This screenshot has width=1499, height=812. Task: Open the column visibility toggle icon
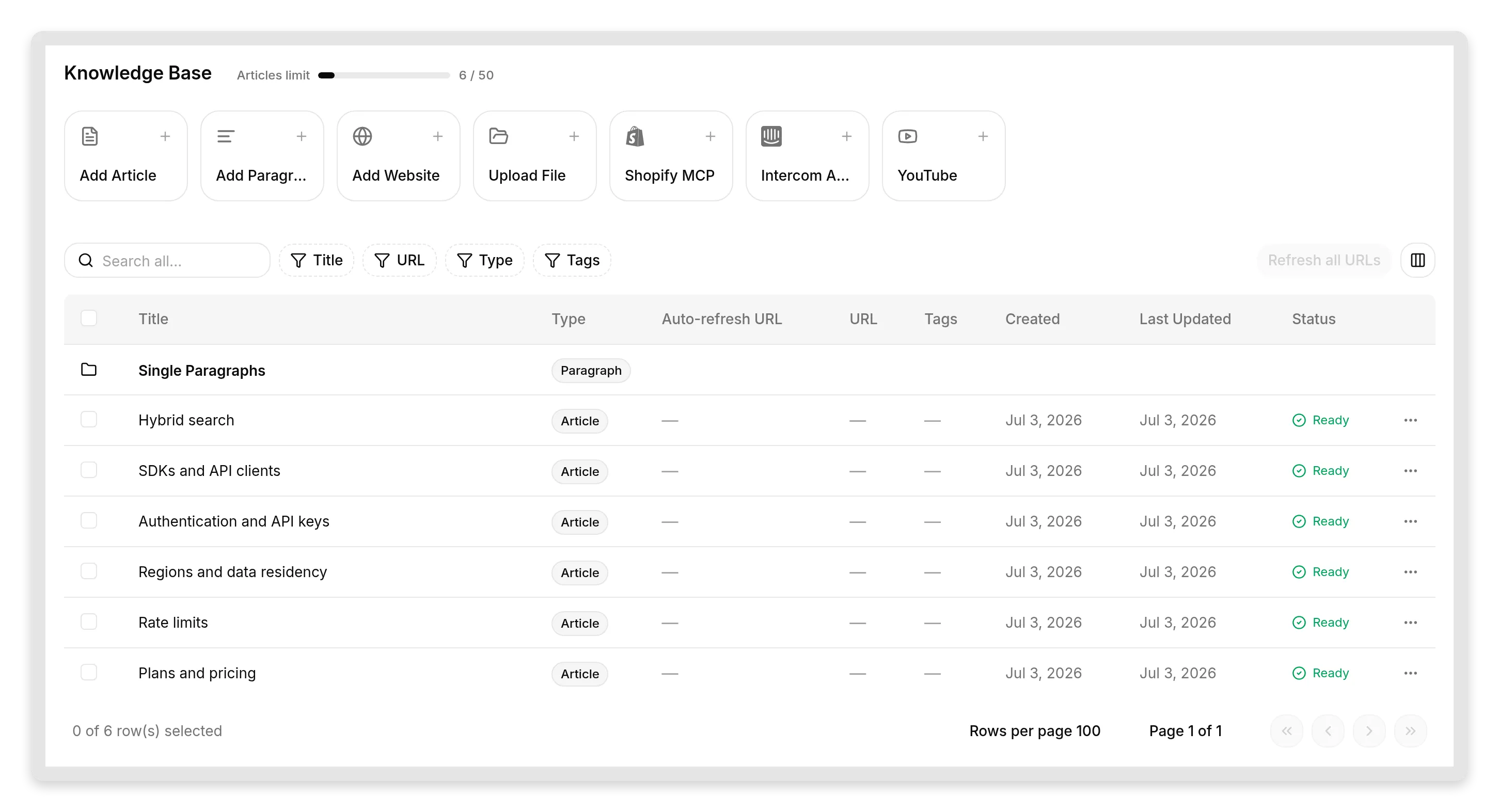[1417, 260]
